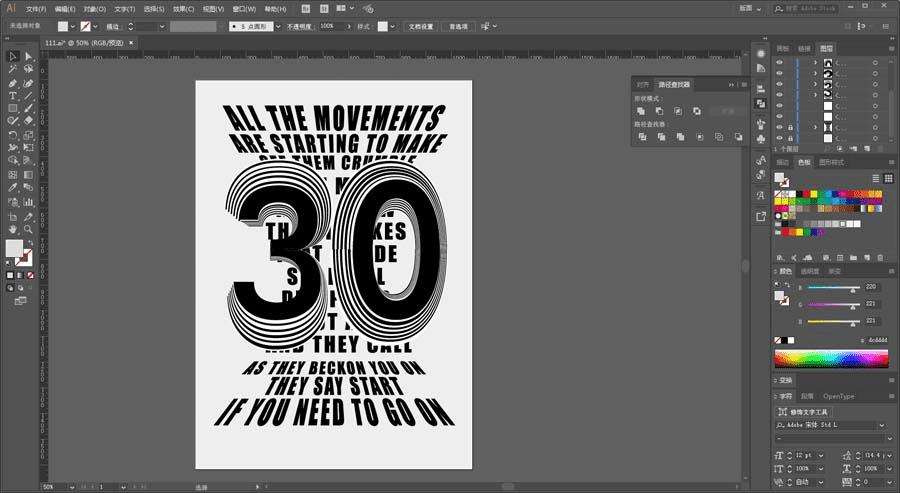Switch to the 对齐 tab in Pathfinder panel
900x493 pixels.
point(642,85)
